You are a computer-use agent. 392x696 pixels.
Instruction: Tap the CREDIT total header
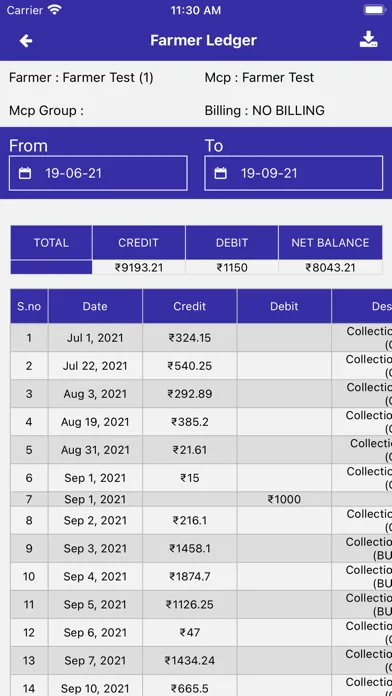(139, 243)
